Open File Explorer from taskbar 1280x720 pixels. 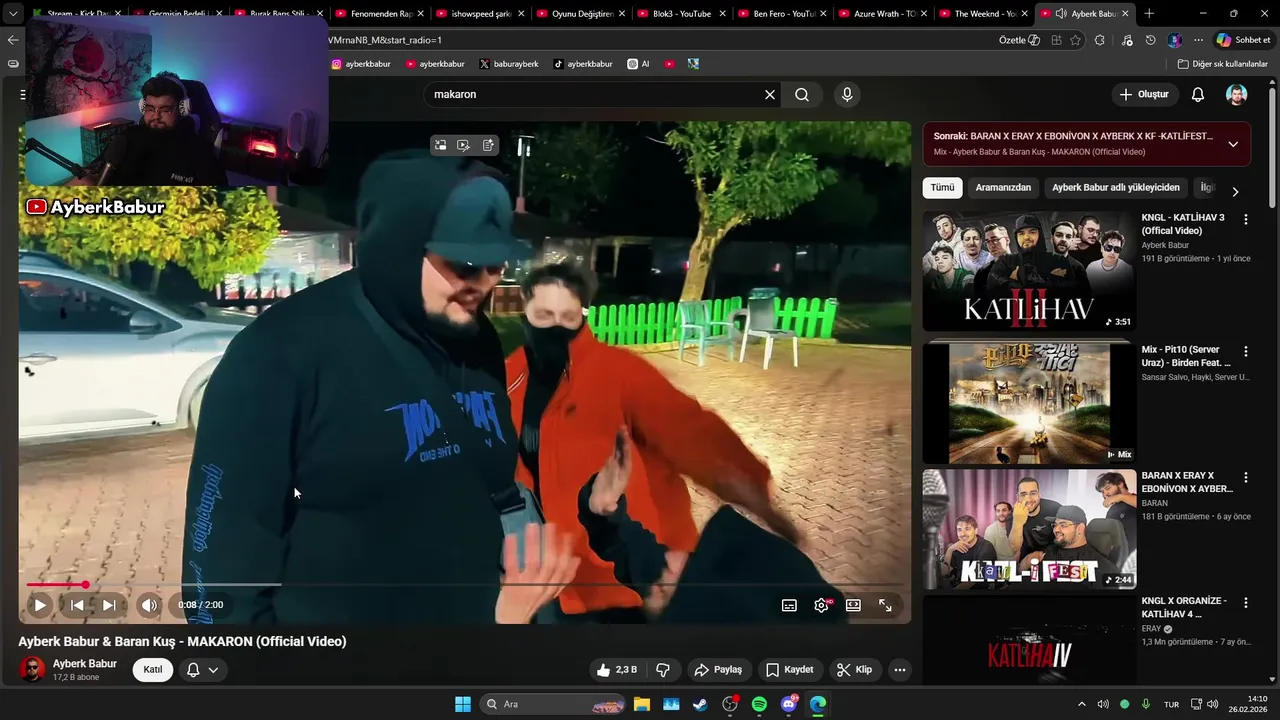point(641,704)
